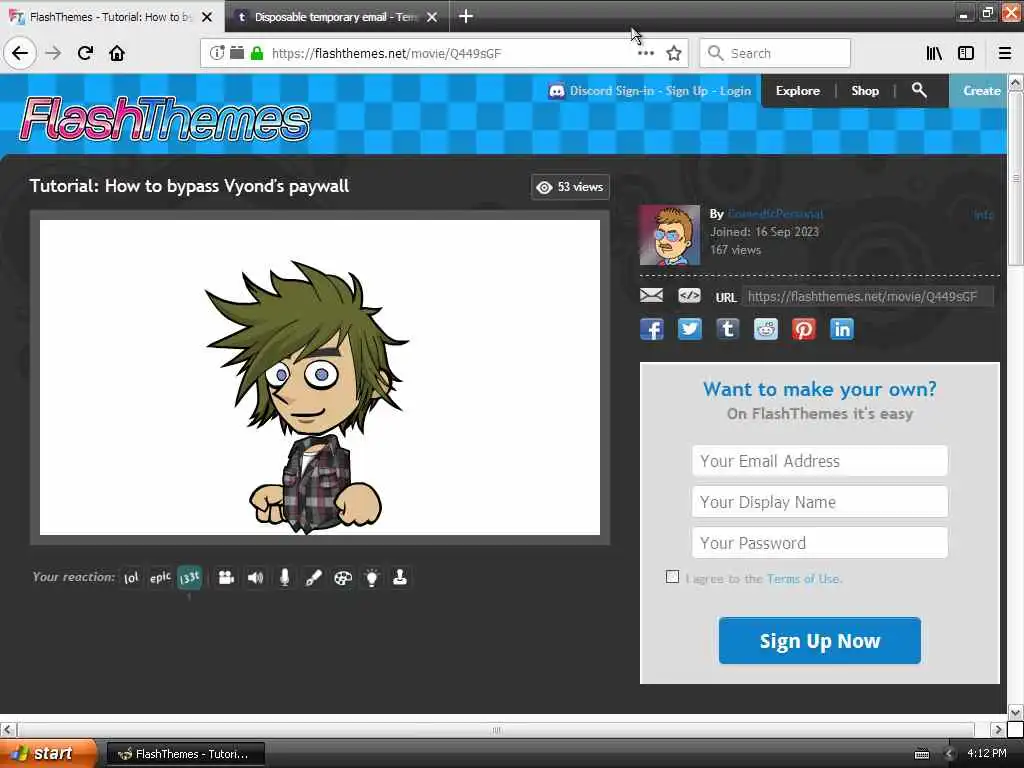Toggle the l33t reaction

coord(189,577)
